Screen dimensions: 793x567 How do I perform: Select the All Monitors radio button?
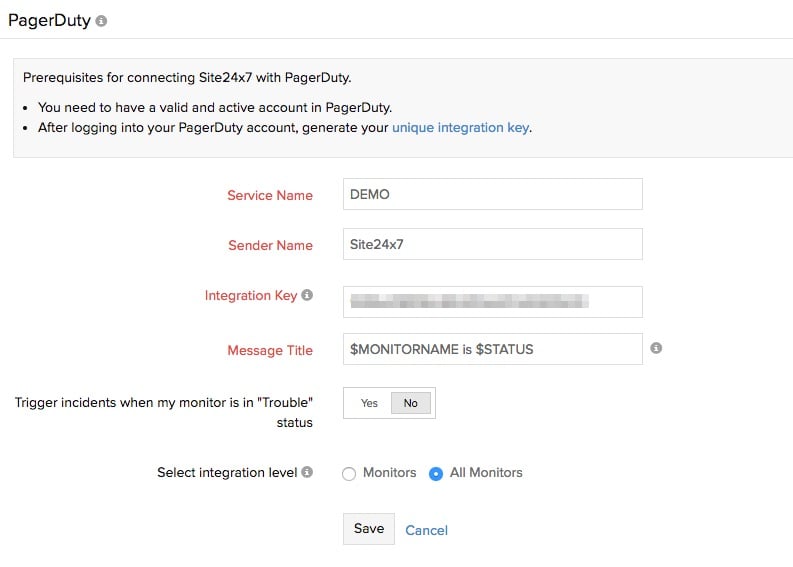click(x=436, y=474)
